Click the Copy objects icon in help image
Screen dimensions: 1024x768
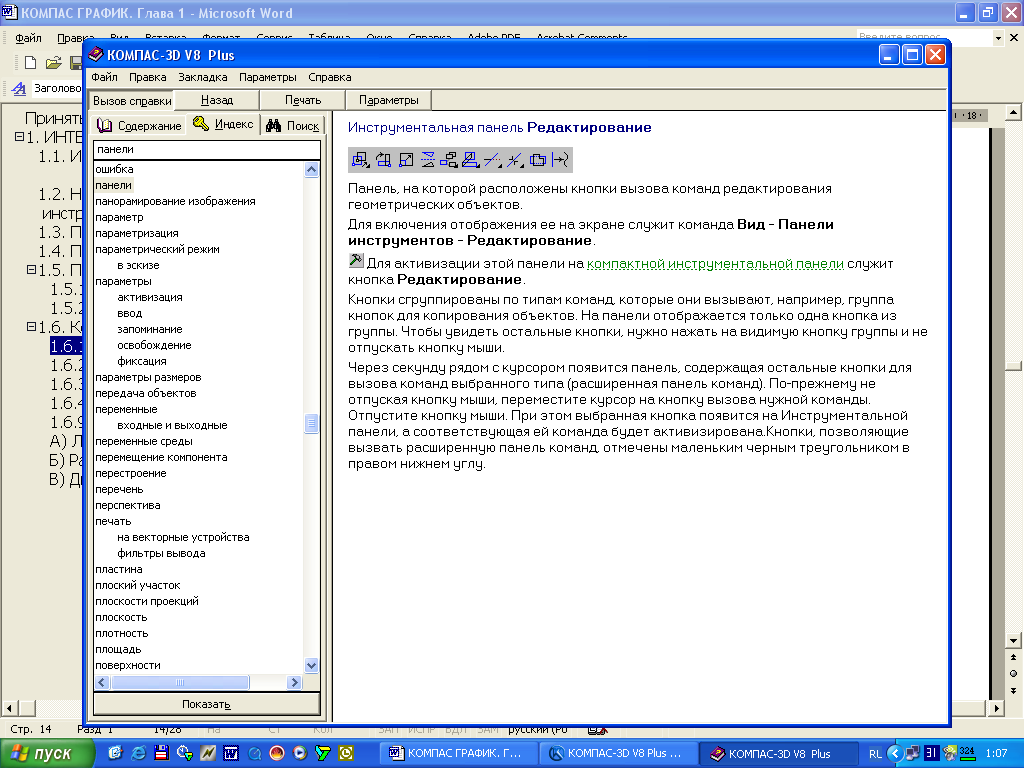449,159
